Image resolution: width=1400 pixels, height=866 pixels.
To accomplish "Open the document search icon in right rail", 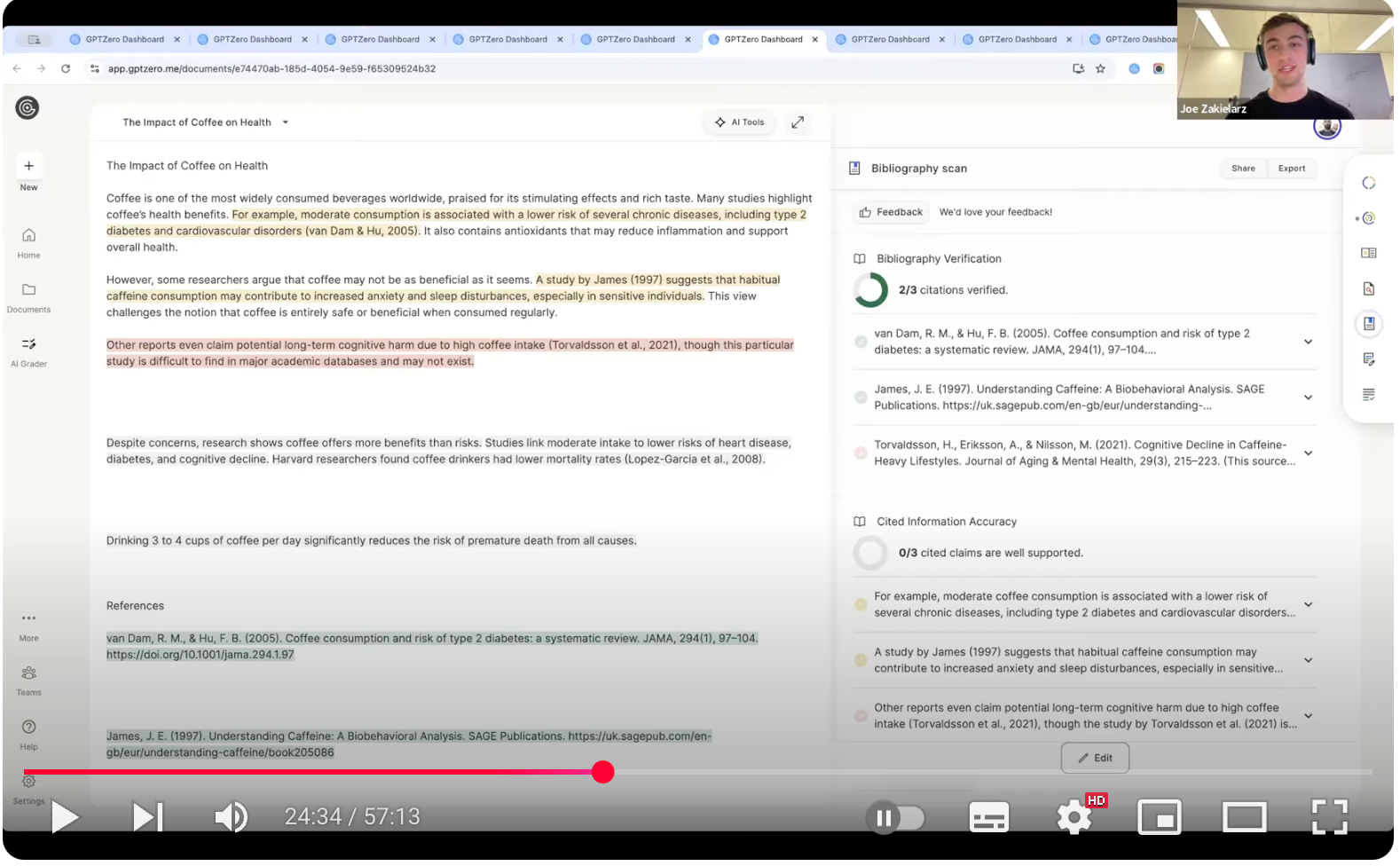I will pos(1369,289).
